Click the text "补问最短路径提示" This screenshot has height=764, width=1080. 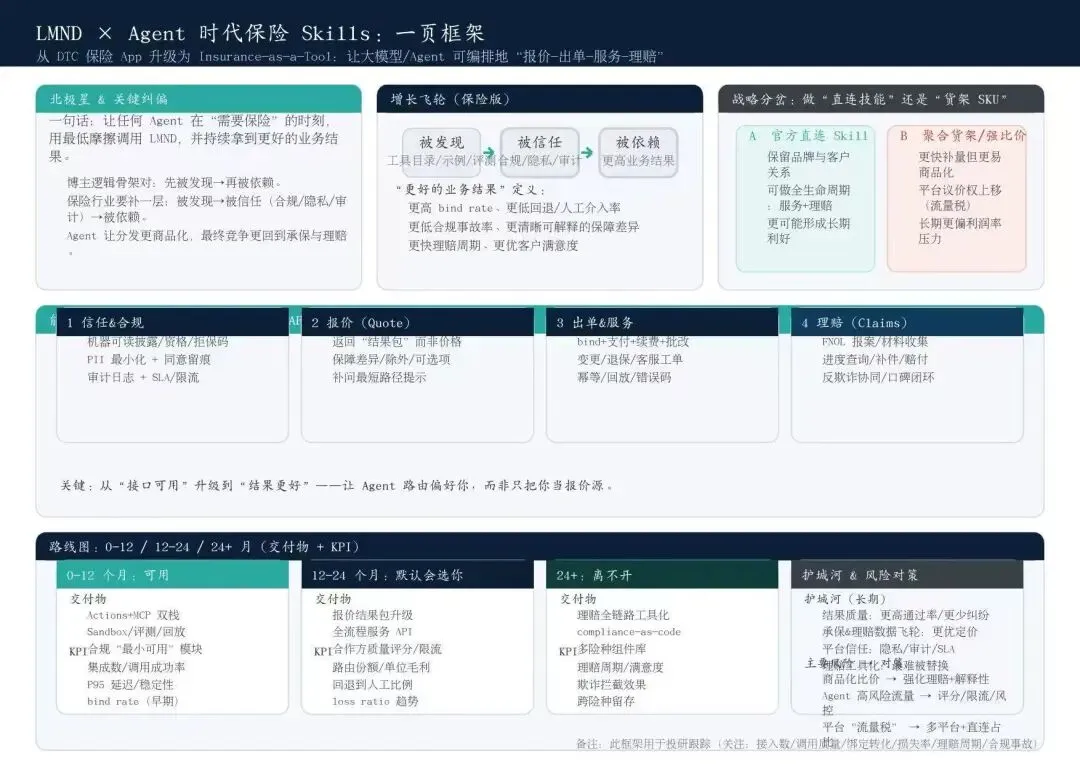coord(379,377)
